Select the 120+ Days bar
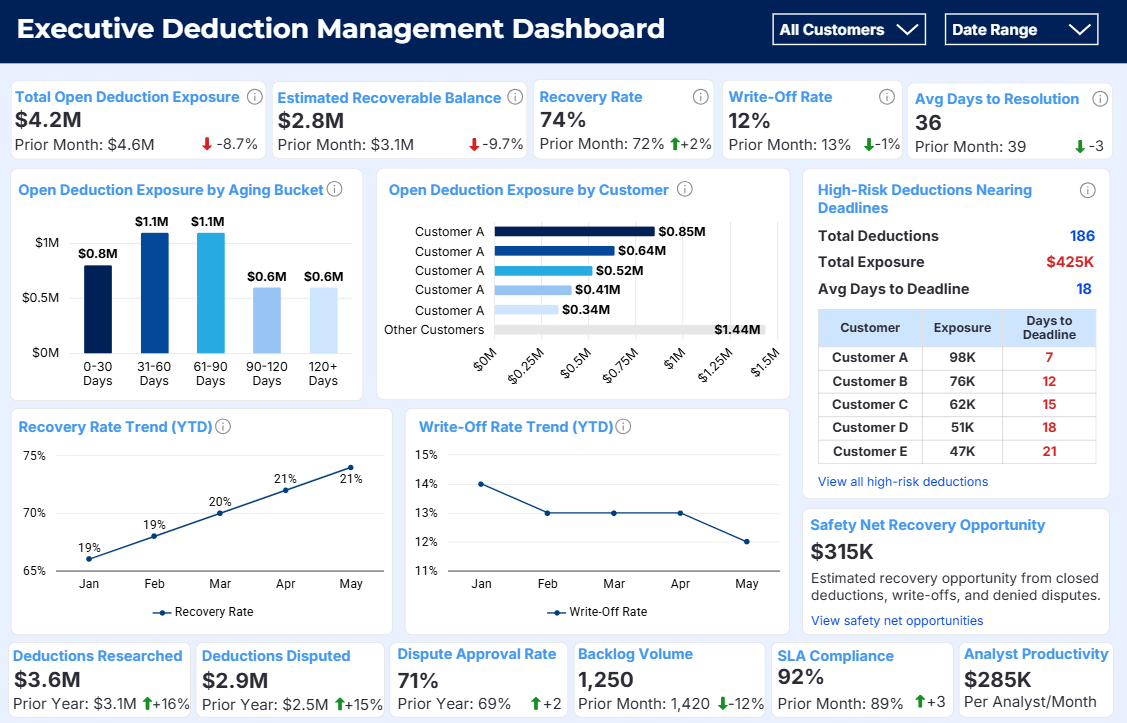The image size is (1127, 723). coord(323,321)
